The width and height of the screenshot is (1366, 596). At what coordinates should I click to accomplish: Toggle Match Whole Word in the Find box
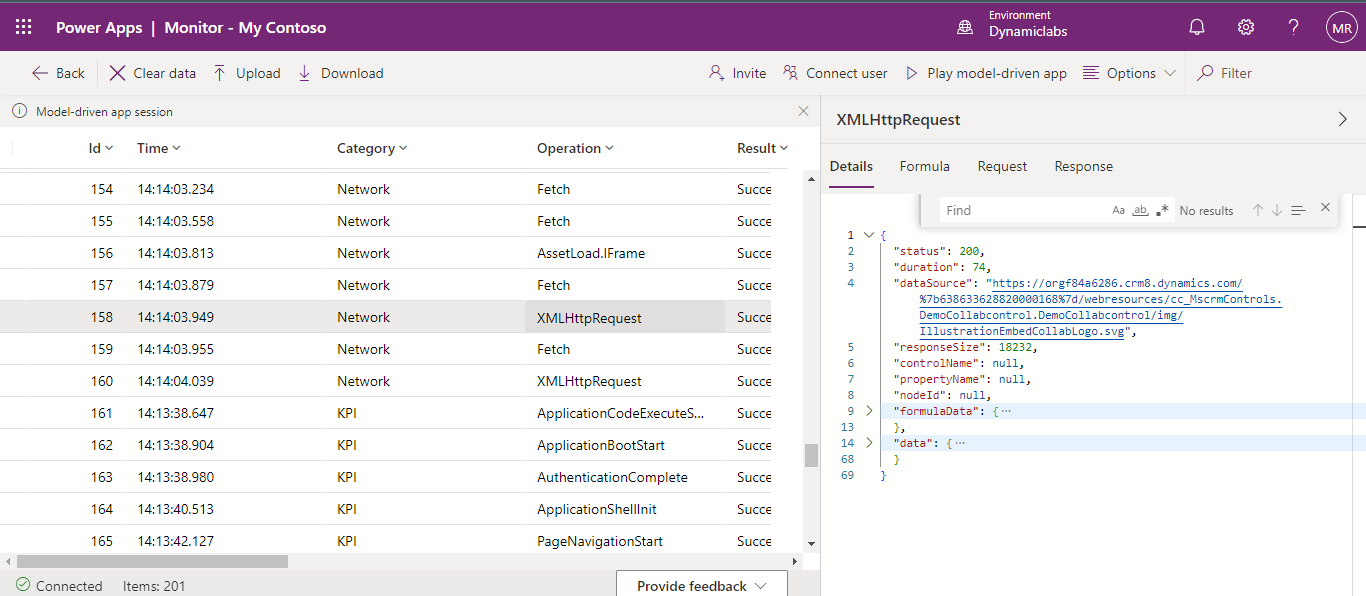tap(1140, 210)
